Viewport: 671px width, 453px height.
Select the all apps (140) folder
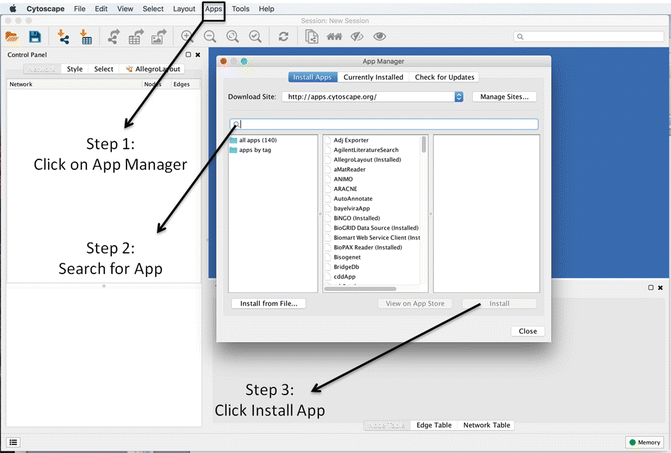[x=253, y=140]
